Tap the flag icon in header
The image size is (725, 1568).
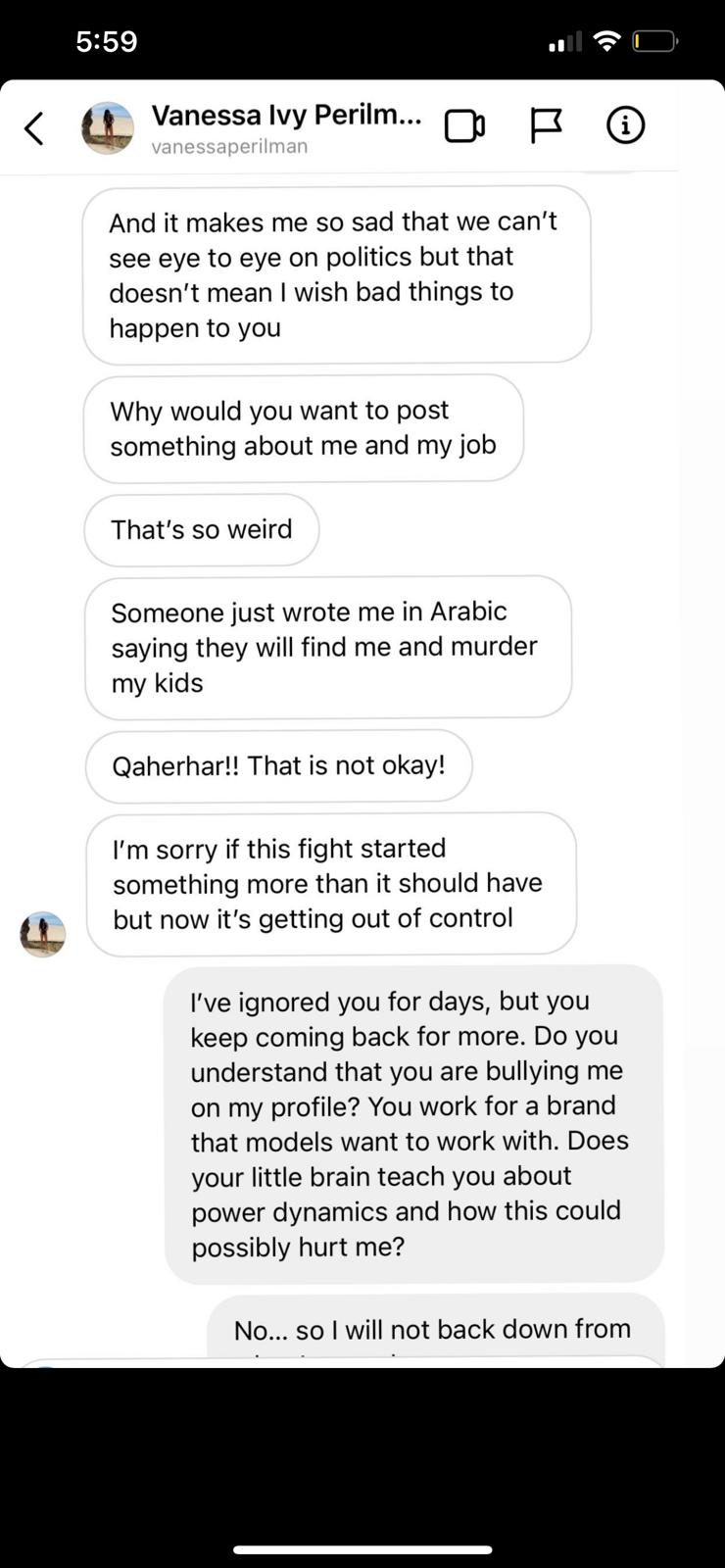coord(546,125)
